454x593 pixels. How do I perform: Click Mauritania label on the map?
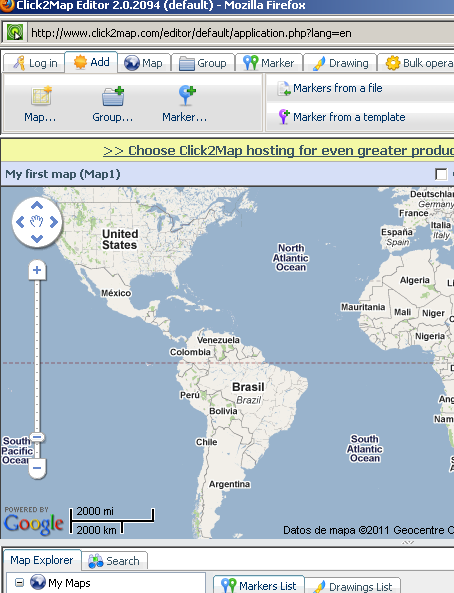pos(363,307)
